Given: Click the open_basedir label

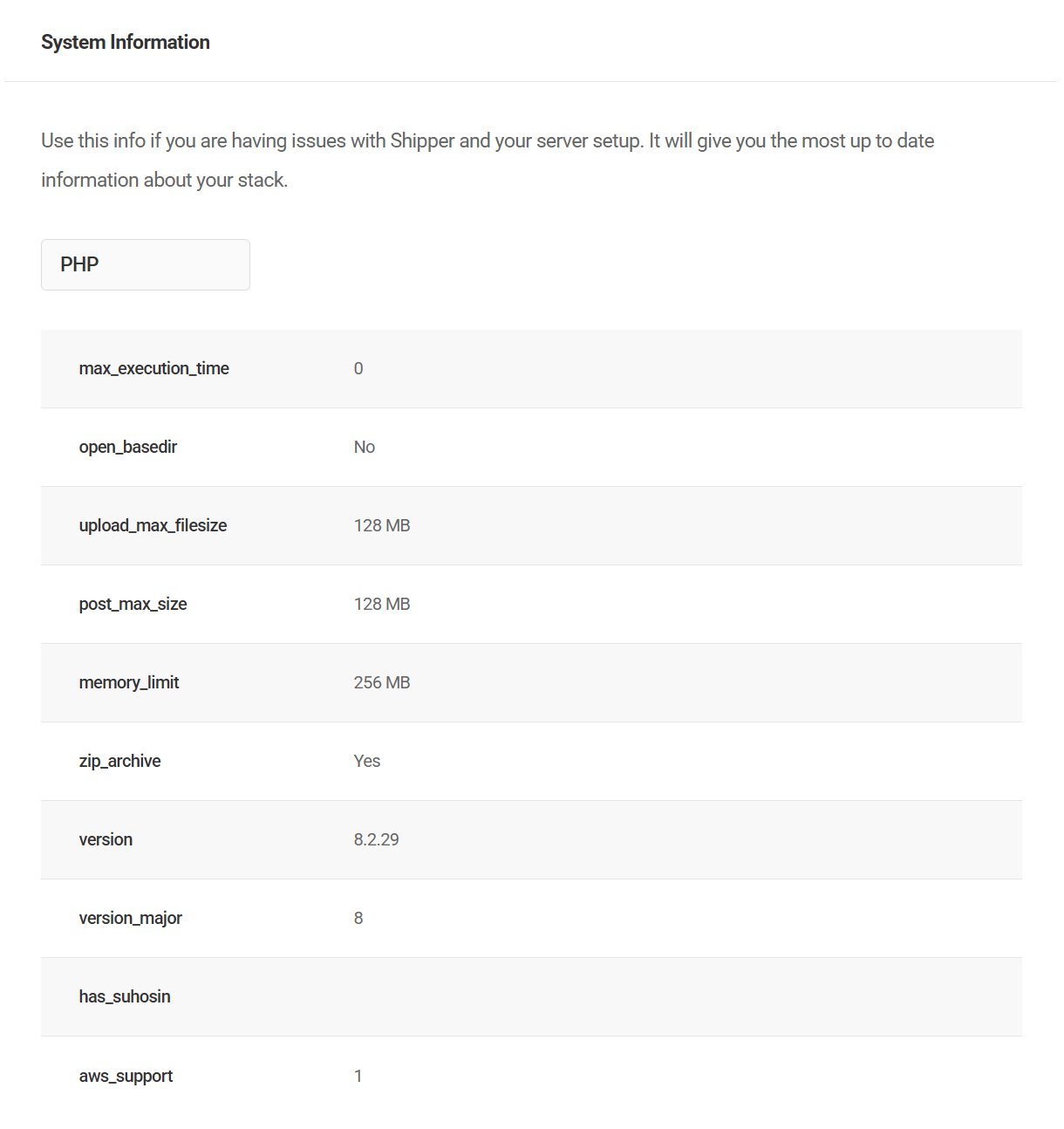Looking at the screenshot, I should (128, 447).
